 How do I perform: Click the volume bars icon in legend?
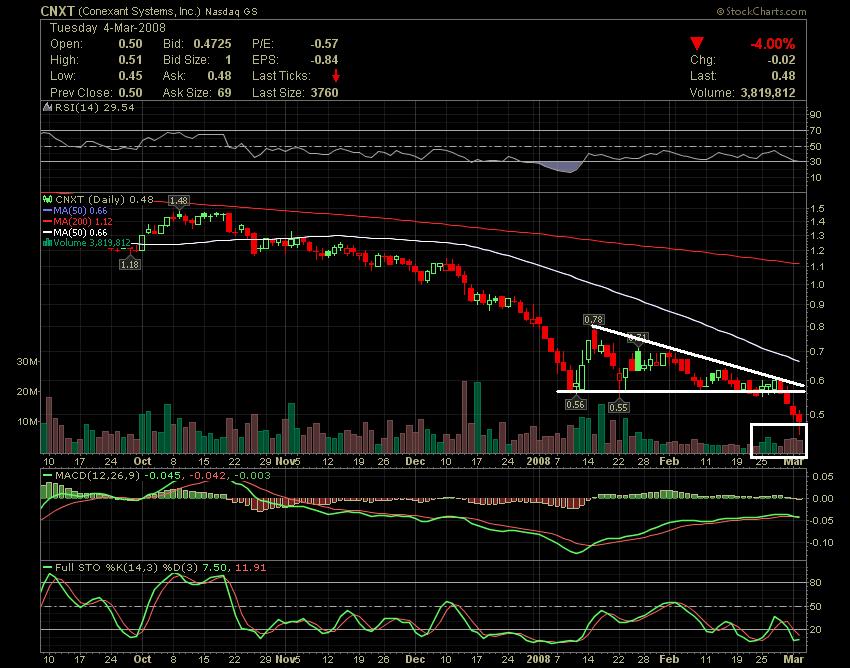pos(48,243)
